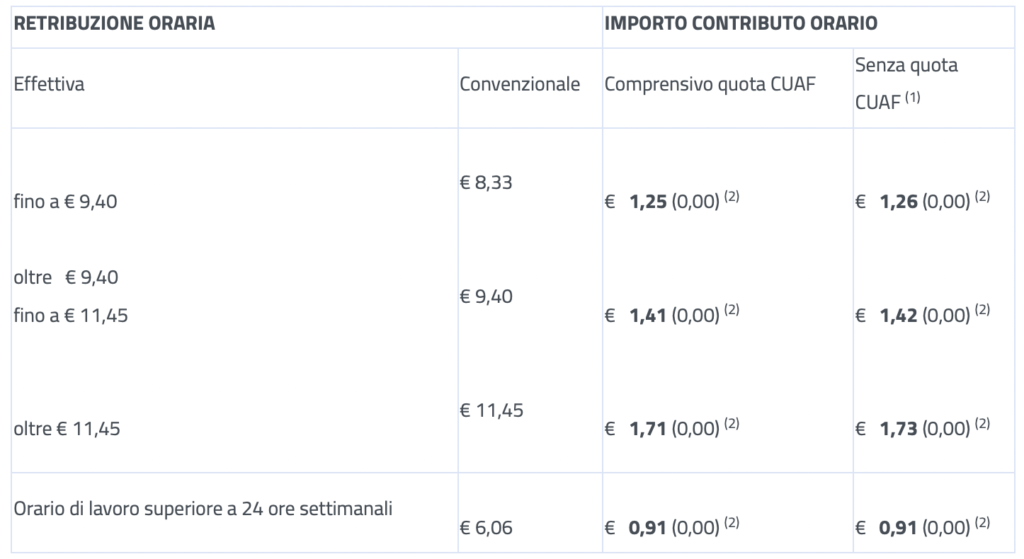Image resolution: width=1024 pixels, height=559 pixels.
Task: Select the Convenzionale column label
Action: tap(520, 84)
